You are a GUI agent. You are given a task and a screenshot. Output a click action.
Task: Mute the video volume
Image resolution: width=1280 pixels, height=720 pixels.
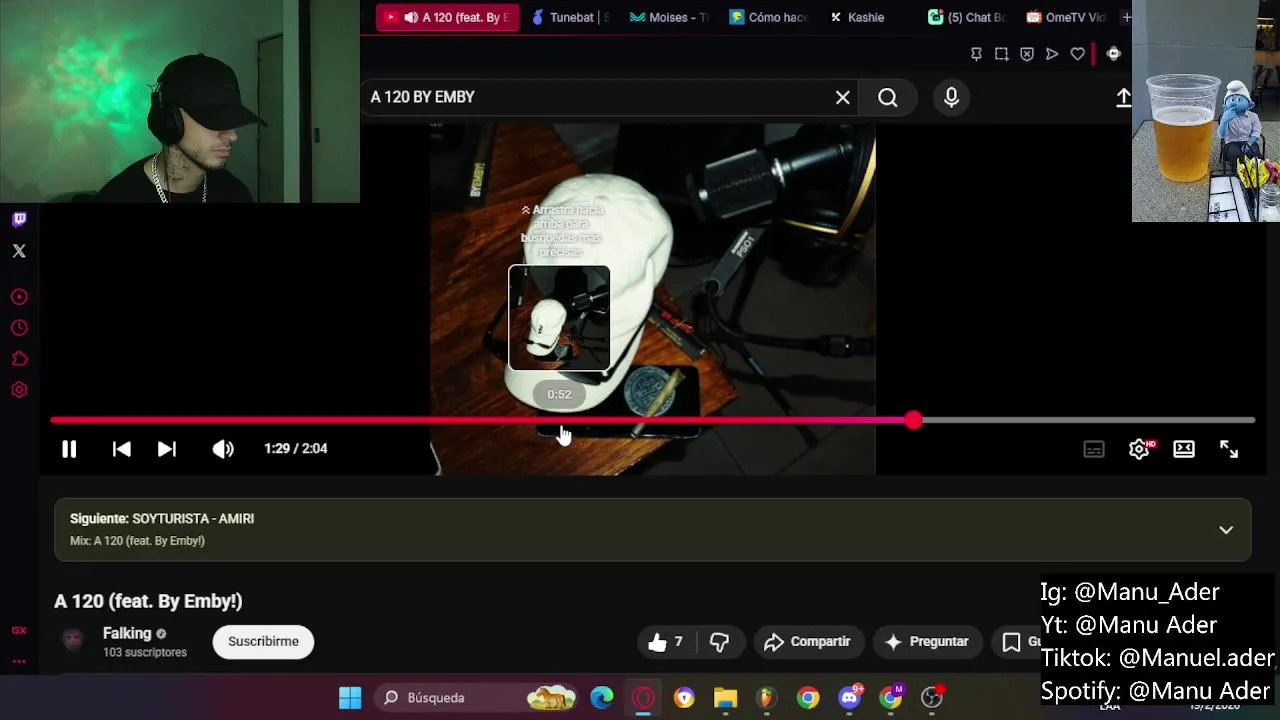pos(223,449)
